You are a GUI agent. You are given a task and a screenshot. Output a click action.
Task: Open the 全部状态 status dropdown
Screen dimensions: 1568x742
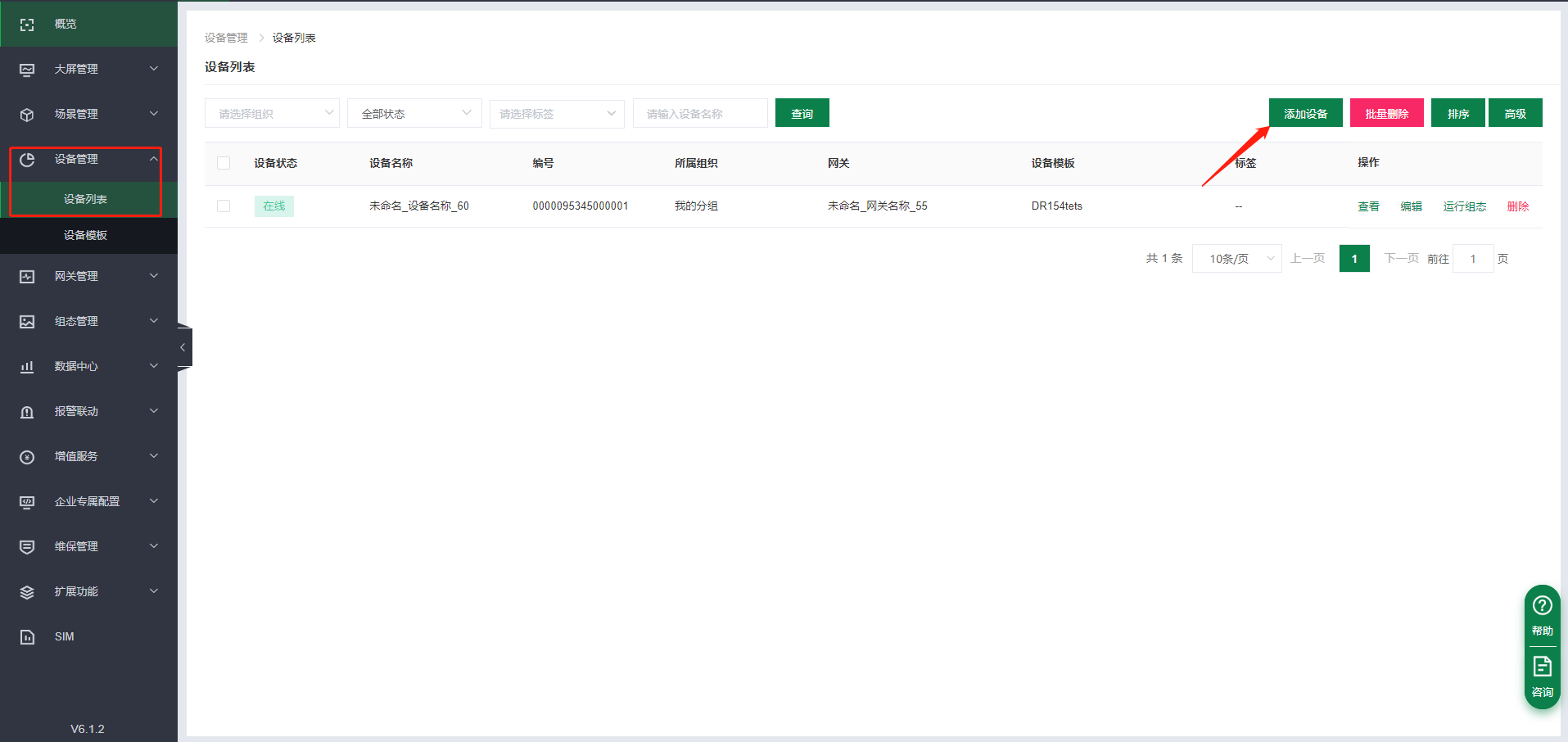point(414,114)
